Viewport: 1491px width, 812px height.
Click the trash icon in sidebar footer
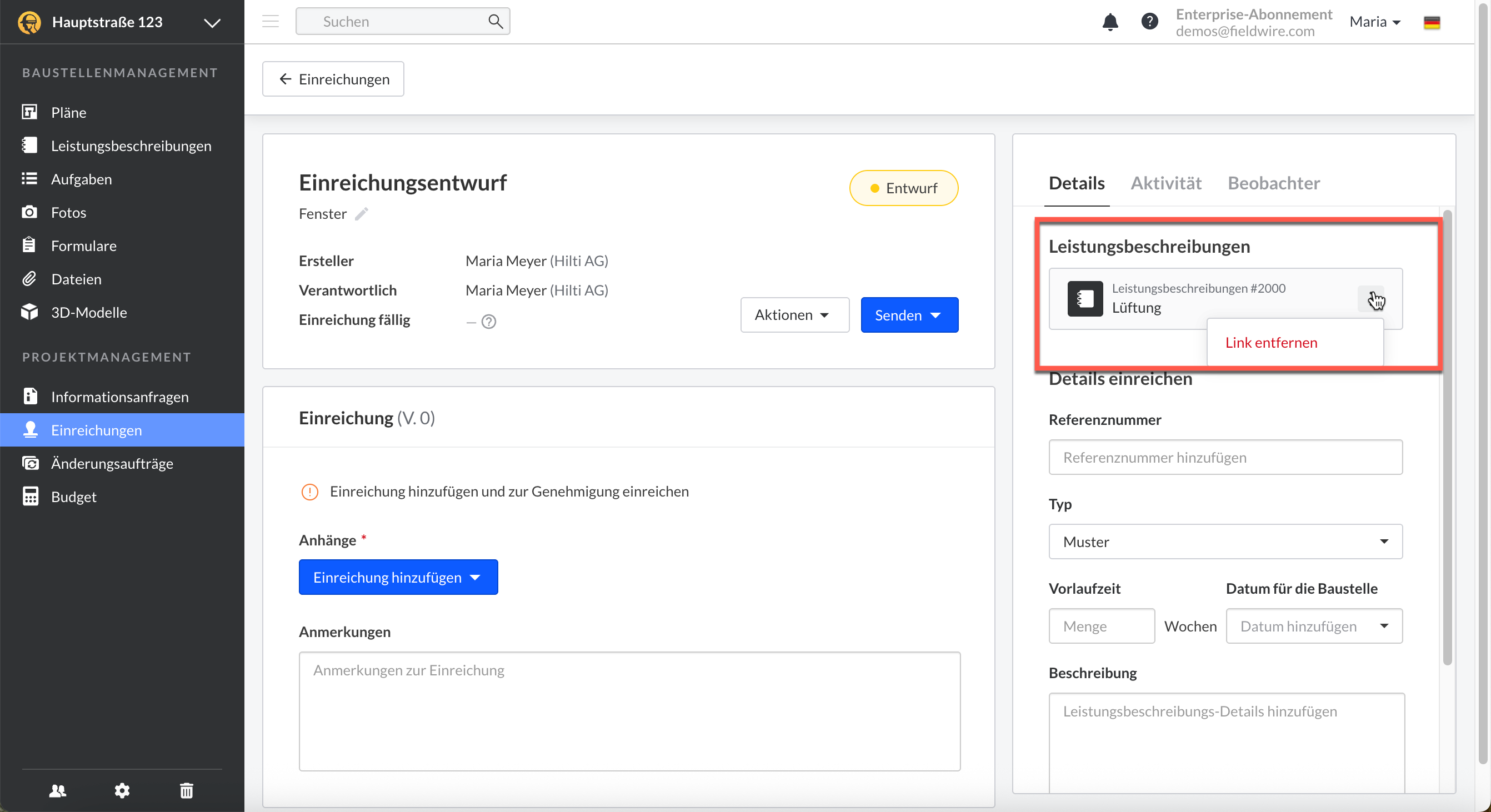tap(187, 790)
